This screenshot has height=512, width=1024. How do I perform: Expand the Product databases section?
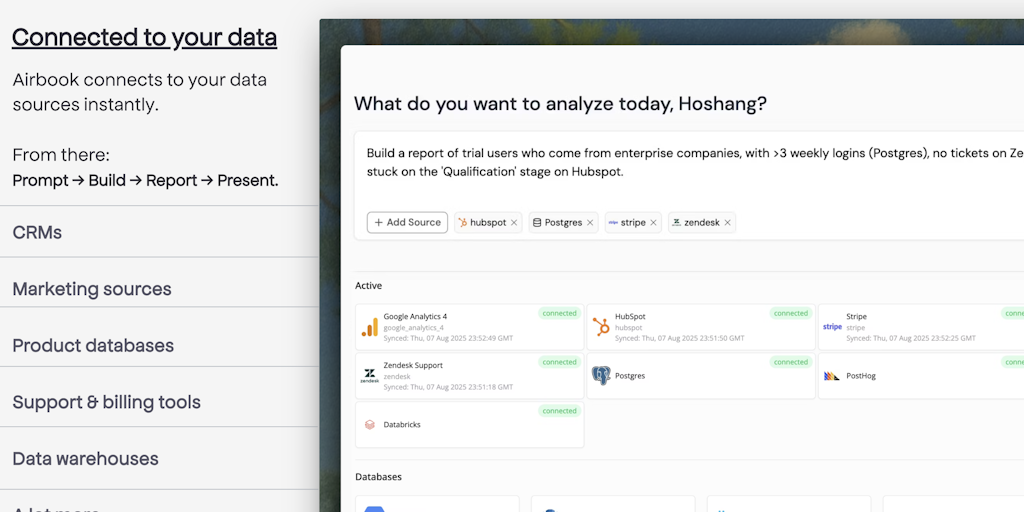pyautogui.click(x=159, y=345)
